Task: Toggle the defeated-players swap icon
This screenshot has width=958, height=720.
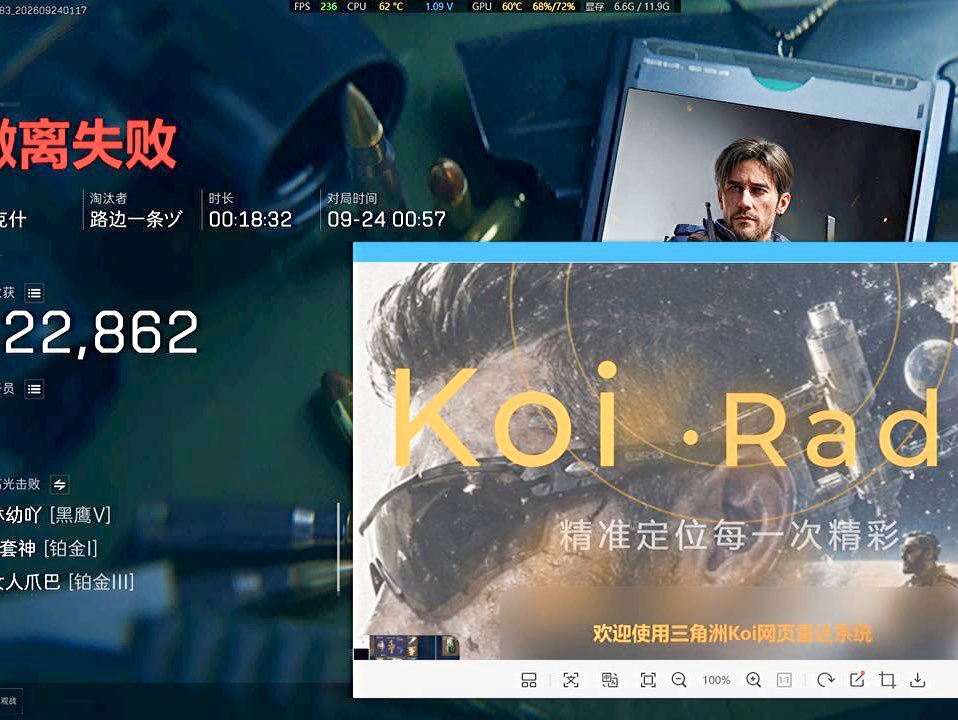Action: click(59, 485)
